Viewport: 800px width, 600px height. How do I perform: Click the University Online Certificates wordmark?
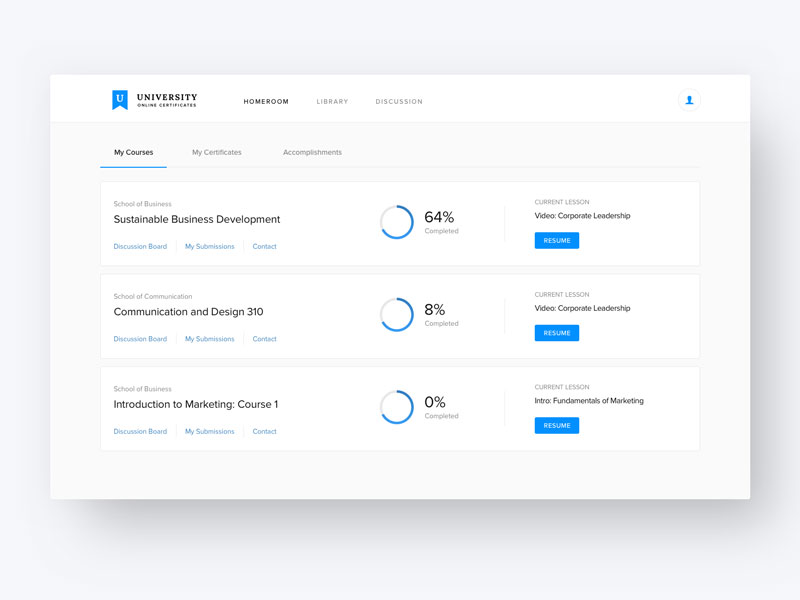167,100
